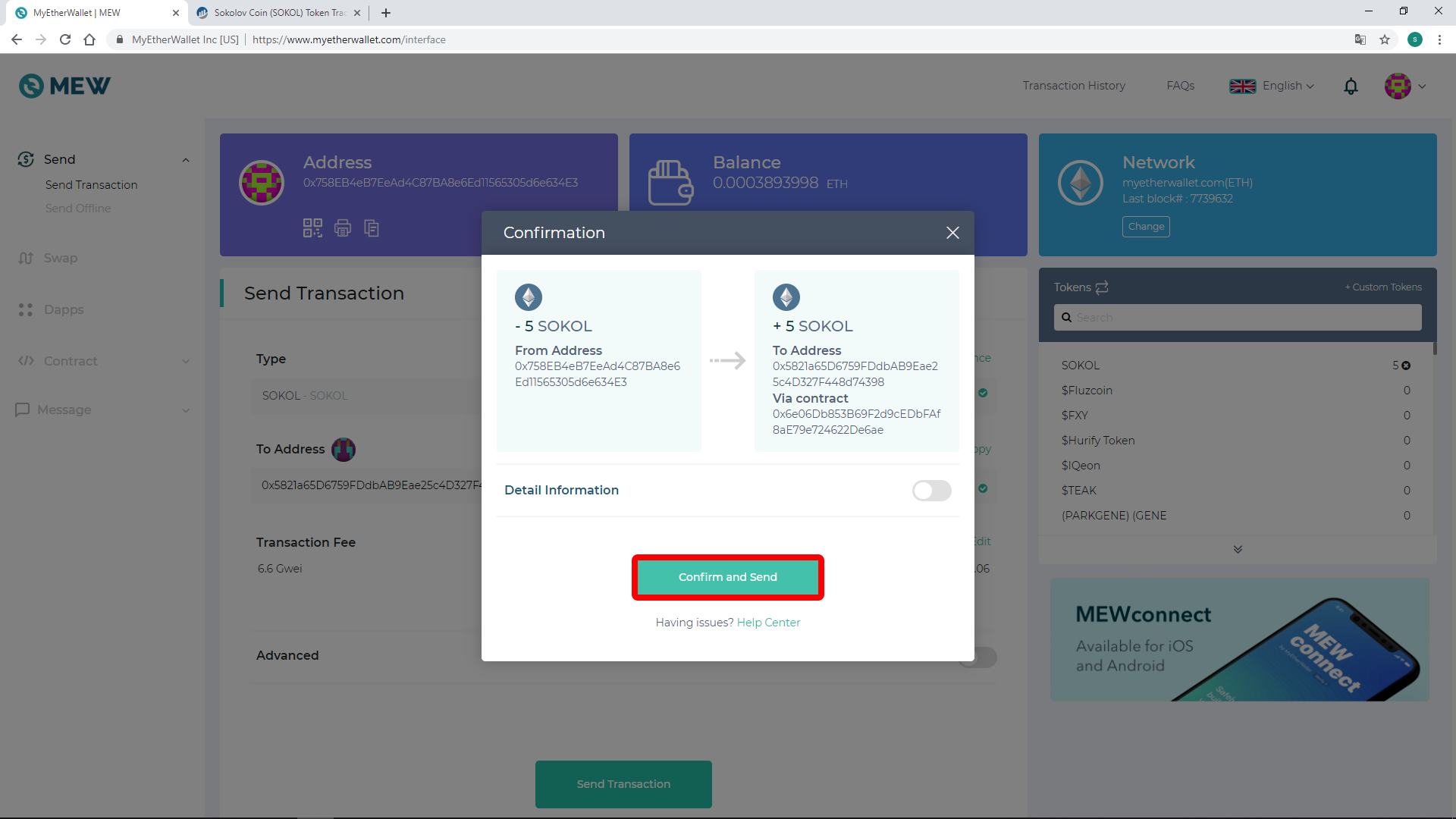Click the To Address input field
1456x819 pixels.
367,485
